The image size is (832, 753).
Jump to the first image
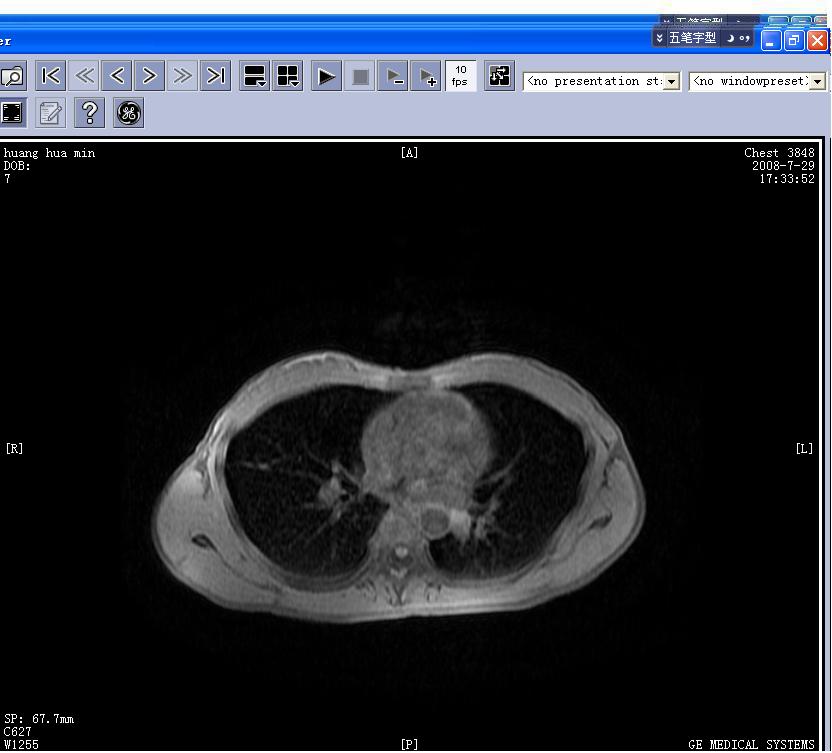51,76
